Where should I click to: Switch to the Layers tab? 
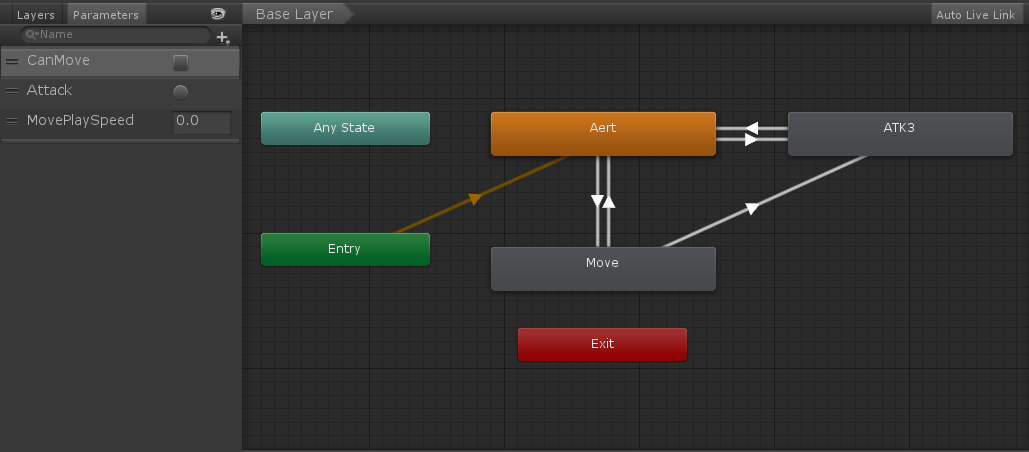coord(35,14)
